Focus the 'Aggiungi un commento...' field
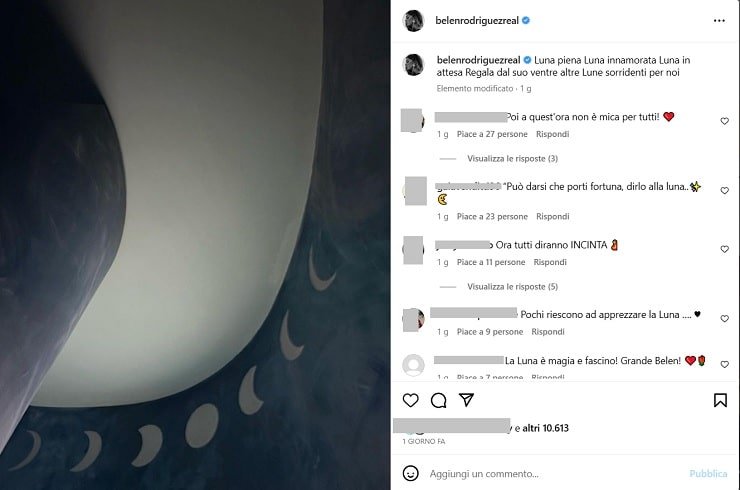740x490 pixels. point(550,473)
